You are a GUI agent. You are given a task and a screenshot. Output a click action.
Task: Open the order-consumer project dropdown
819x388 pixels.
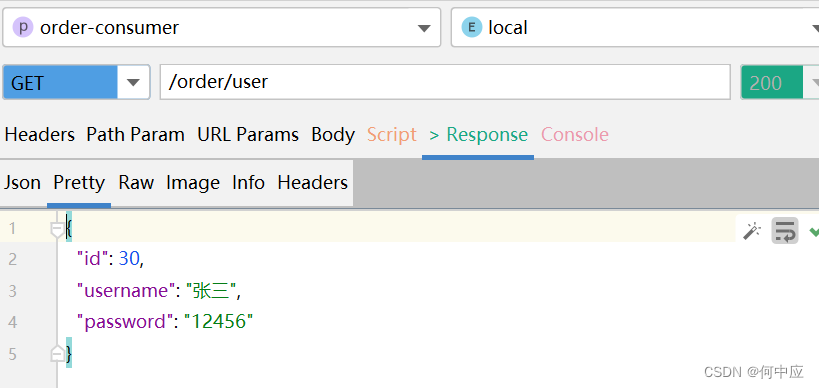click(x=221, y=27)
